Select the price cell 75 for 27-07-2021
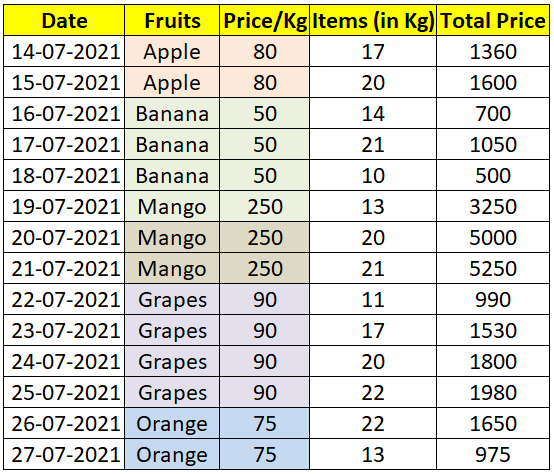The width and height of the screenshot is (554, 474). pos(265,455)
